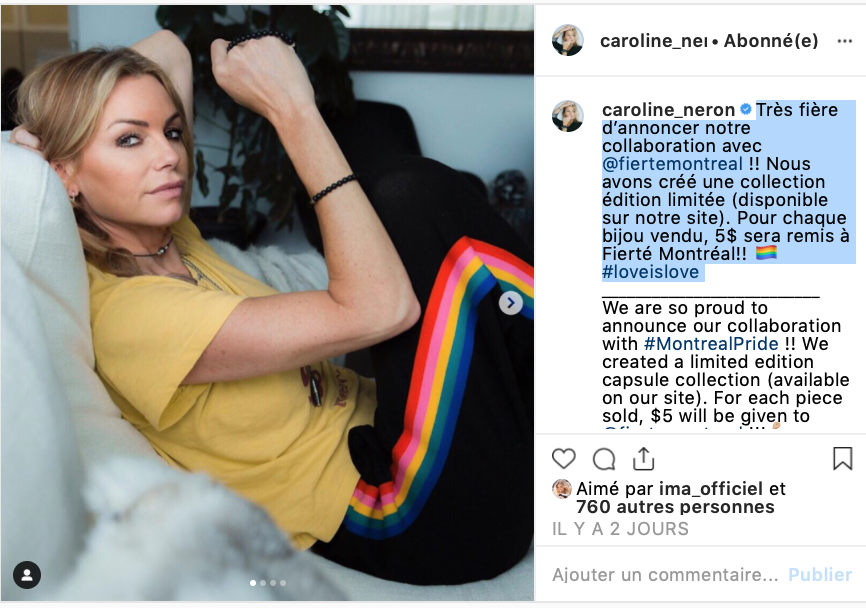Open comments via the speech bubble icon
This screenshot has width=866, height=608.
tap(604, 459)
